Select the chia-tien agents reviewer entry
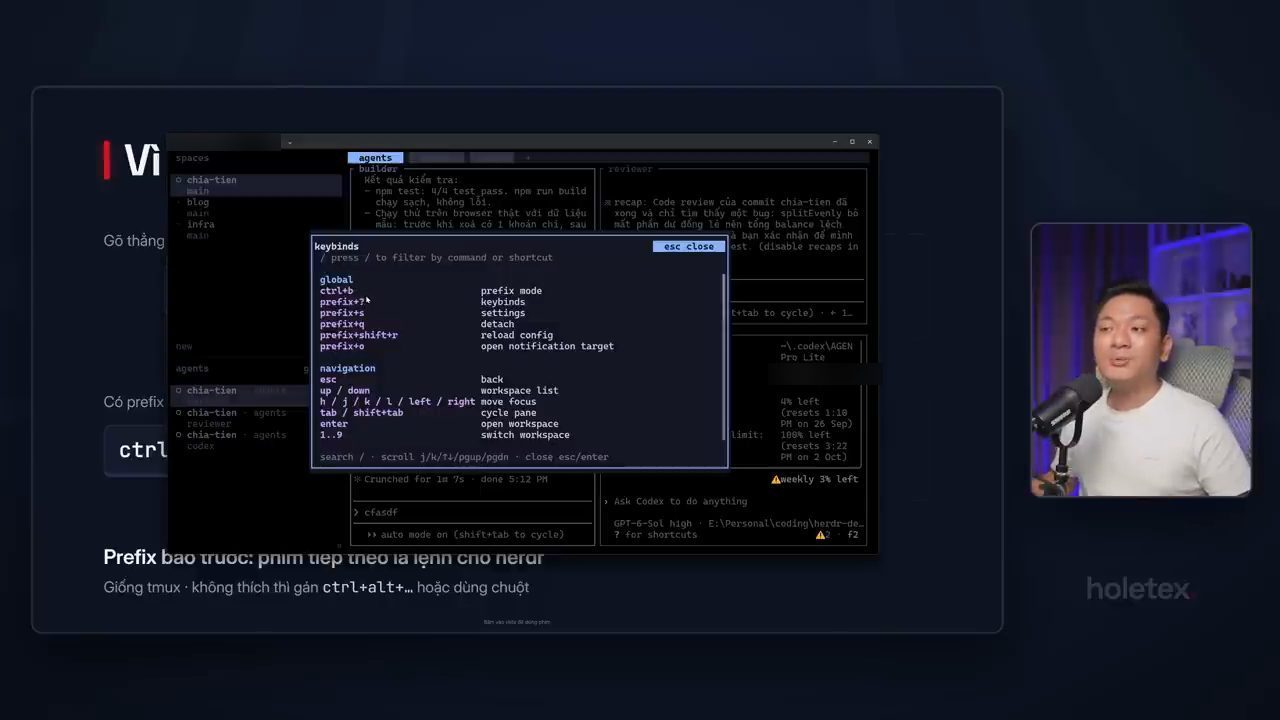Viewport: 1280px width, 720px height. coord(236,418)
